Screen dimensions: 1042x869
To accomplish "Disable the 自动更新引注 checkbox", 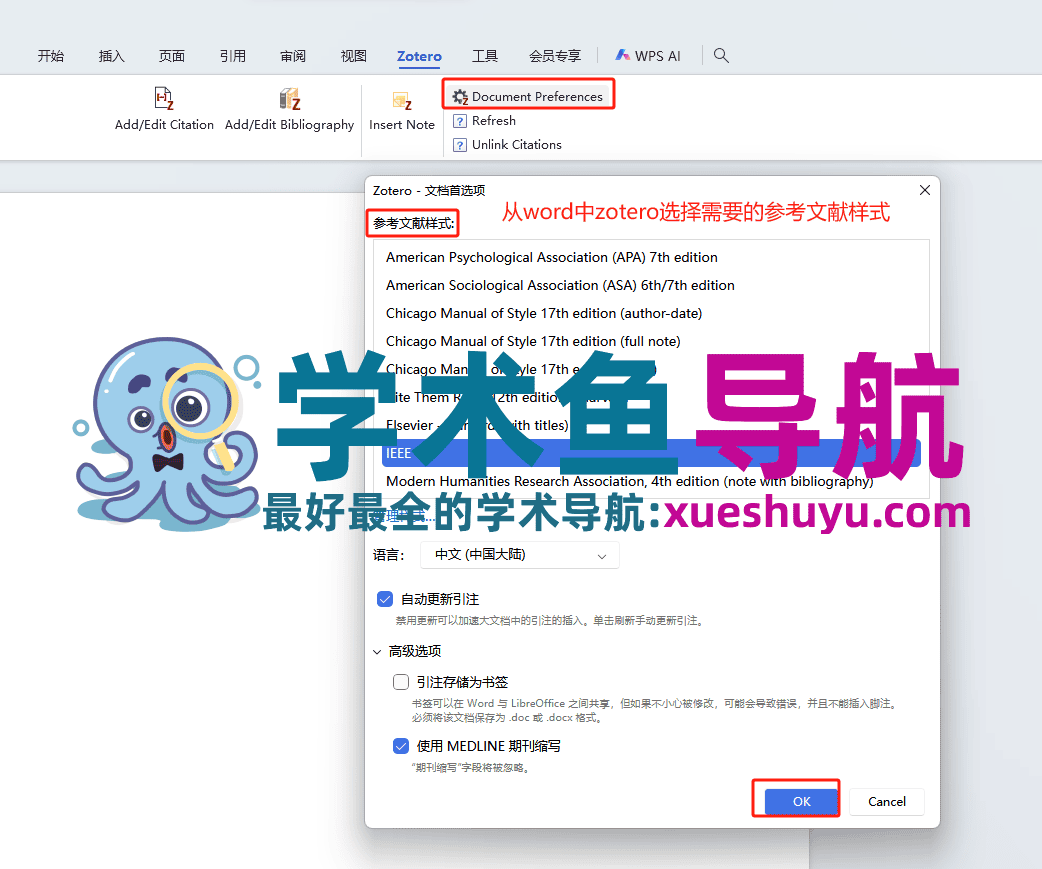I will (x=385, y=598).
